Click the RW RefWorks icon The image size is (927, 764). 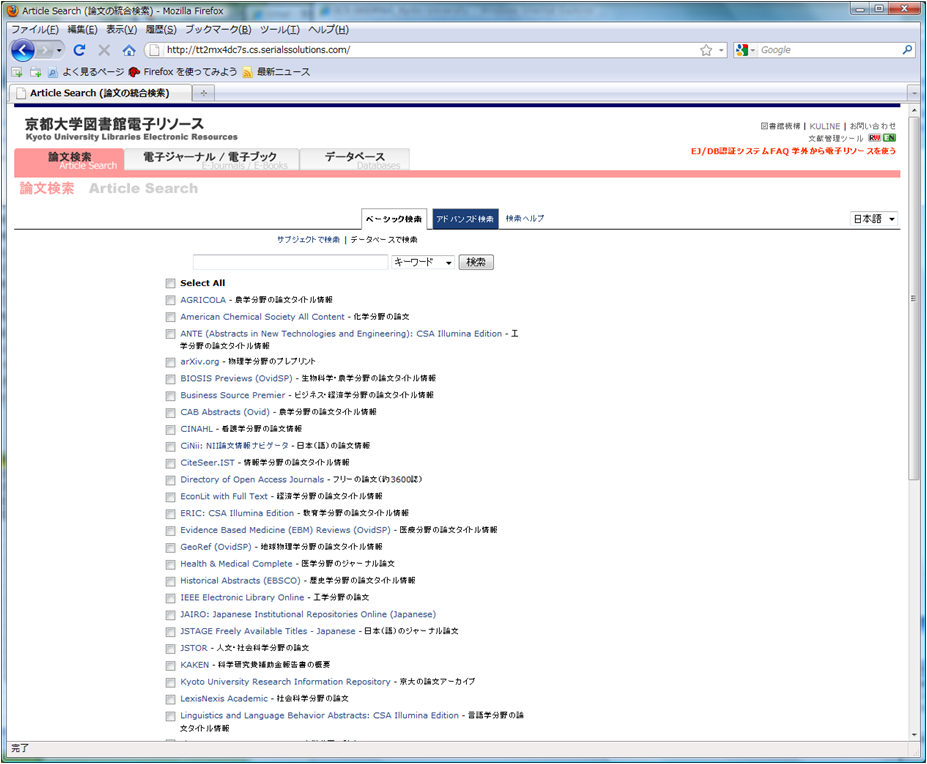click(x=874, y=138)
